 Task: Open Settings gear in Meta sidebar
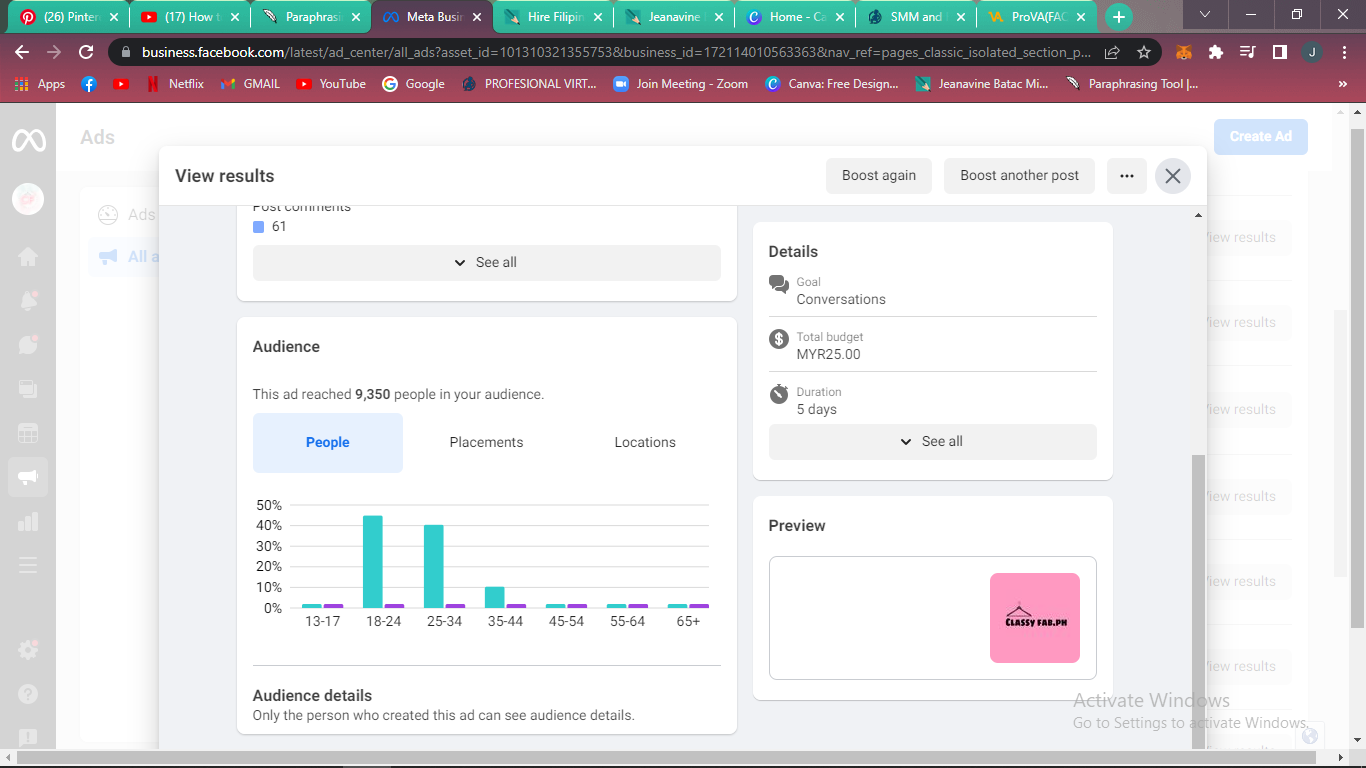28,650
